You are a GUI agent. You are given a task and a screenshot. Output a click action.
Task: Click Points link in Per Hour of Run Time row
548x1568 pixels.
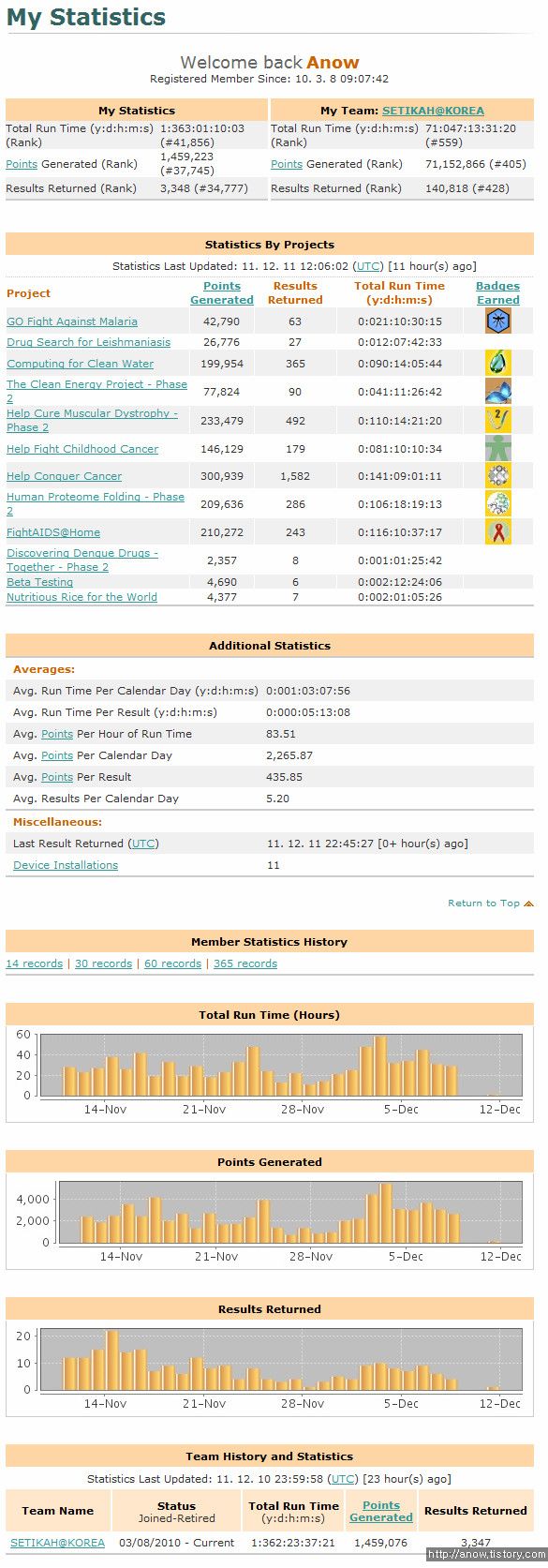tap(57, 734)
